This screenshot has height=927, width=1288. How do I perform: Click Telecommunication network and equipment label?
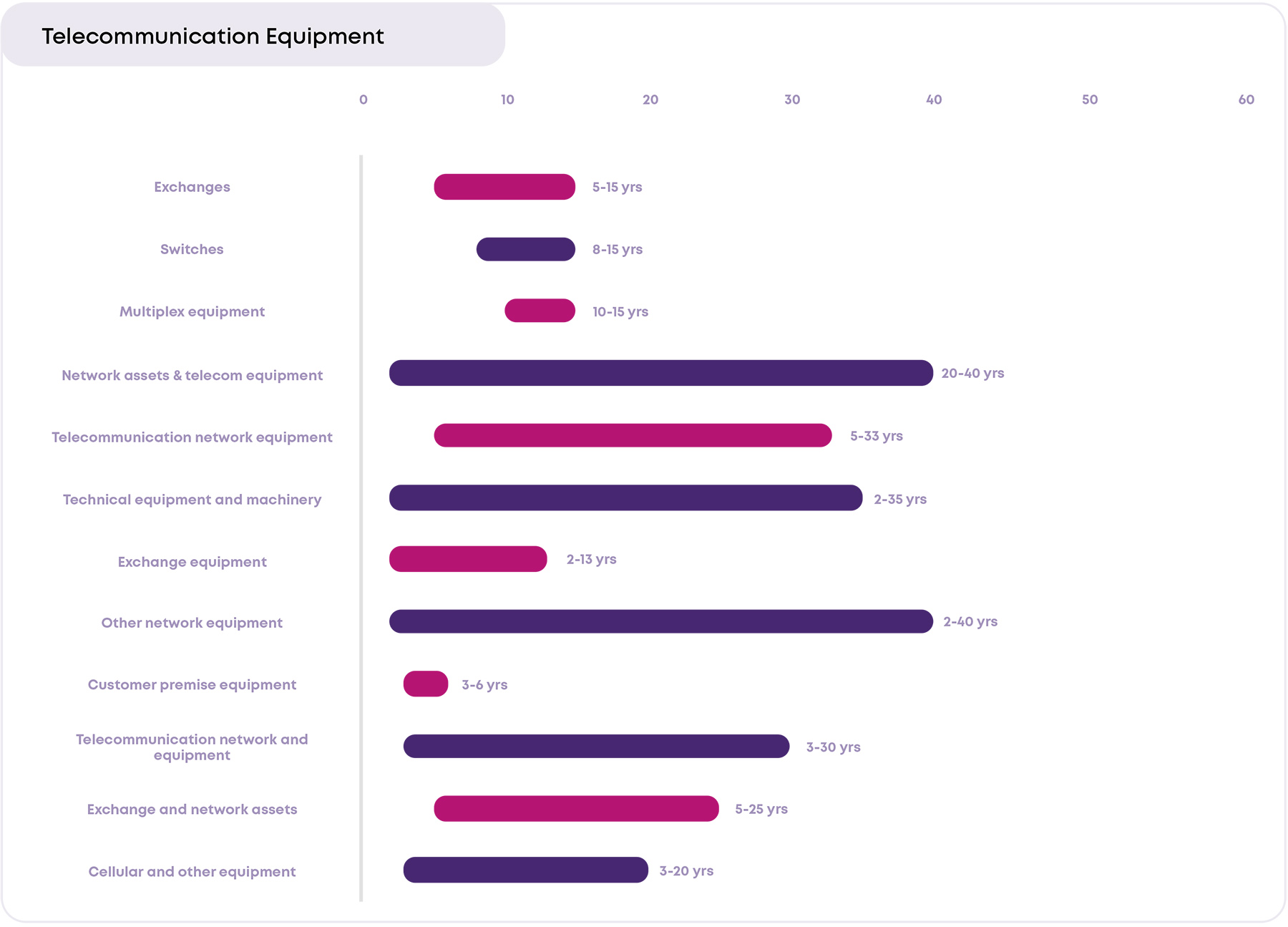pyautogui.click(x=192, y=747)
